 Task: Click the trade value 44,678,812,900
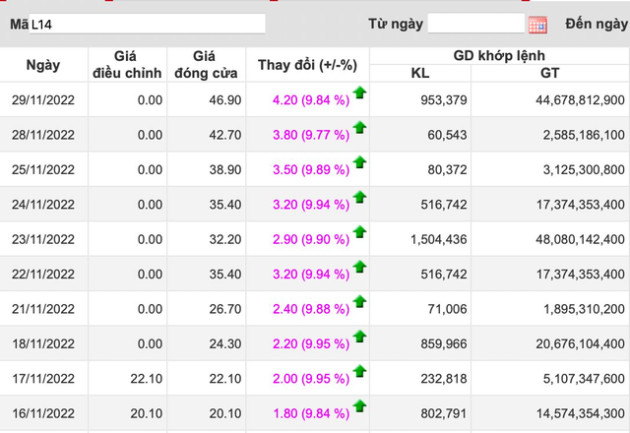pos(580,100)
